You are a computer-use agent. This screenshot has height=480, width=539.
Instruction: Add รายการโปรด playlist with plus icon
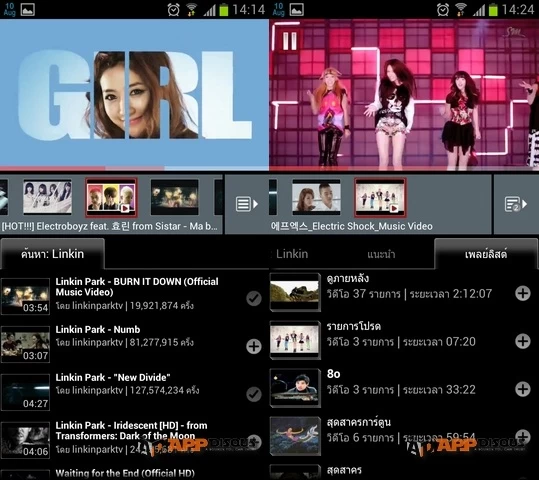522,341
